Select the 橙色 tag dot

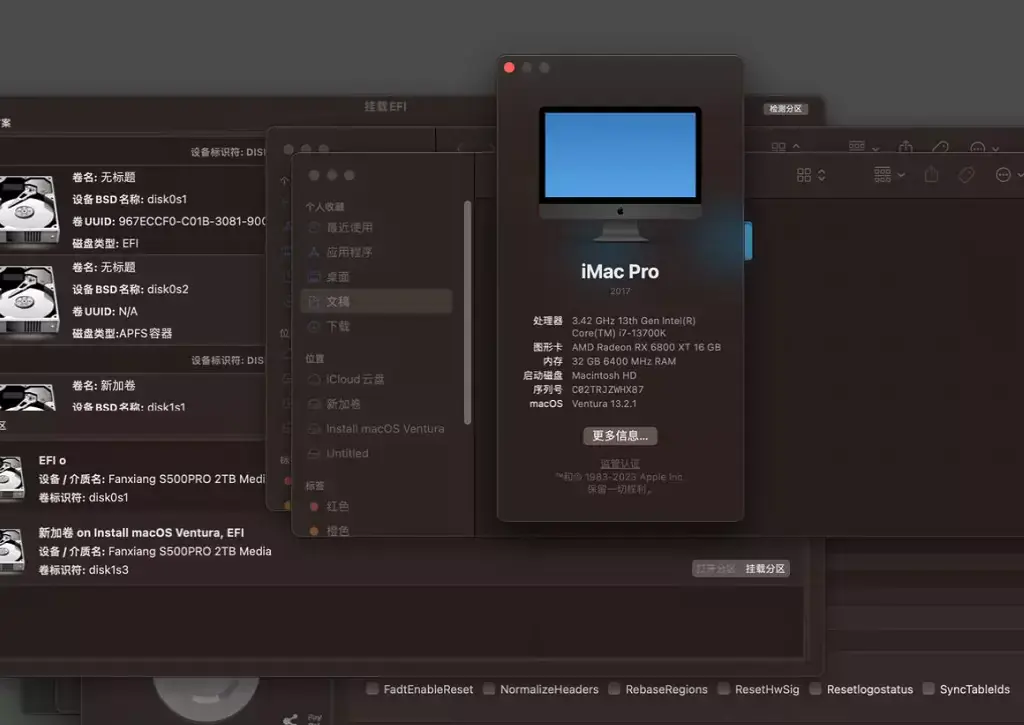point(314,531)
